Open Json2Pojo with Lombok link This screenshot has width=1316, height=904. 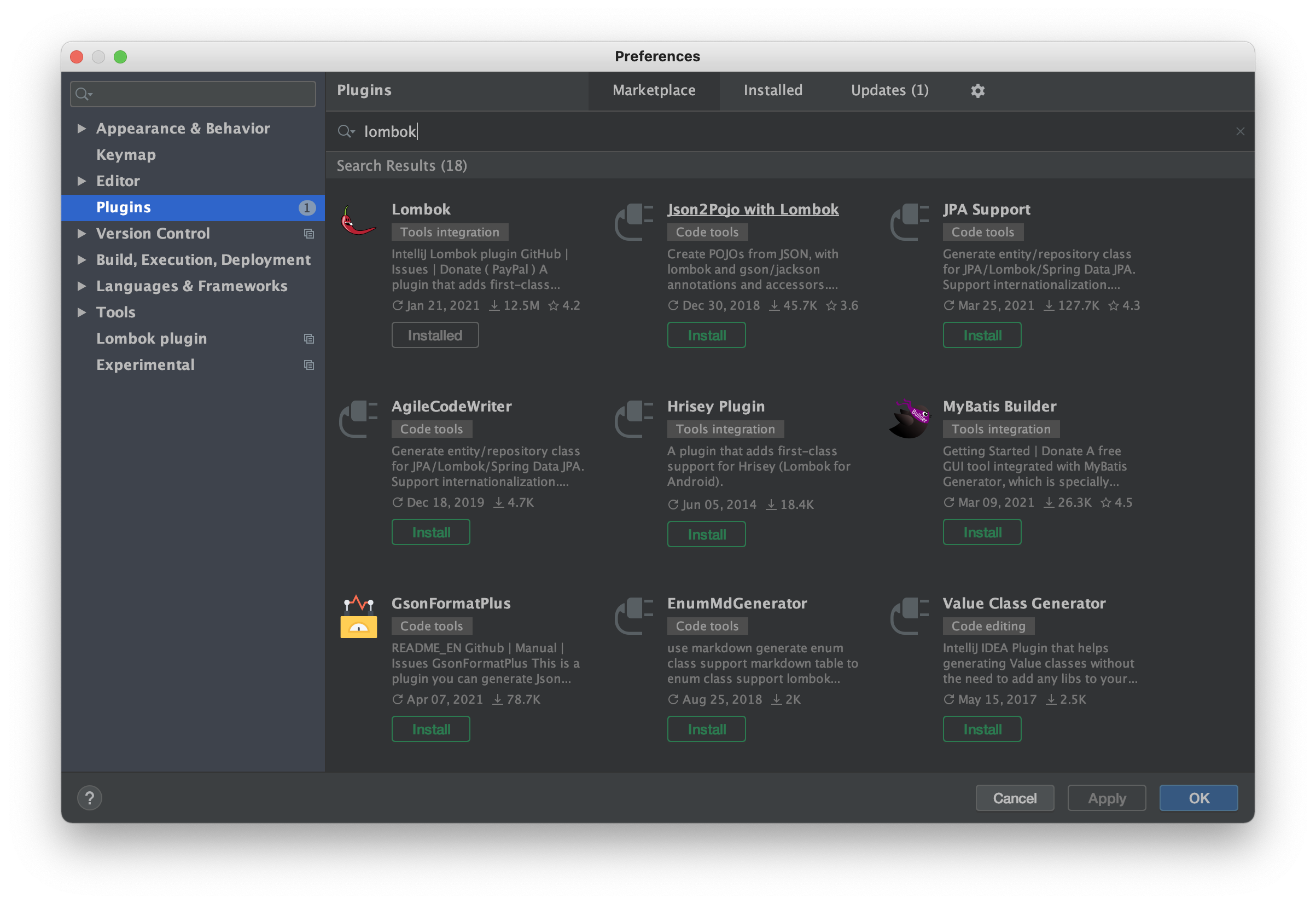[753, 209]
